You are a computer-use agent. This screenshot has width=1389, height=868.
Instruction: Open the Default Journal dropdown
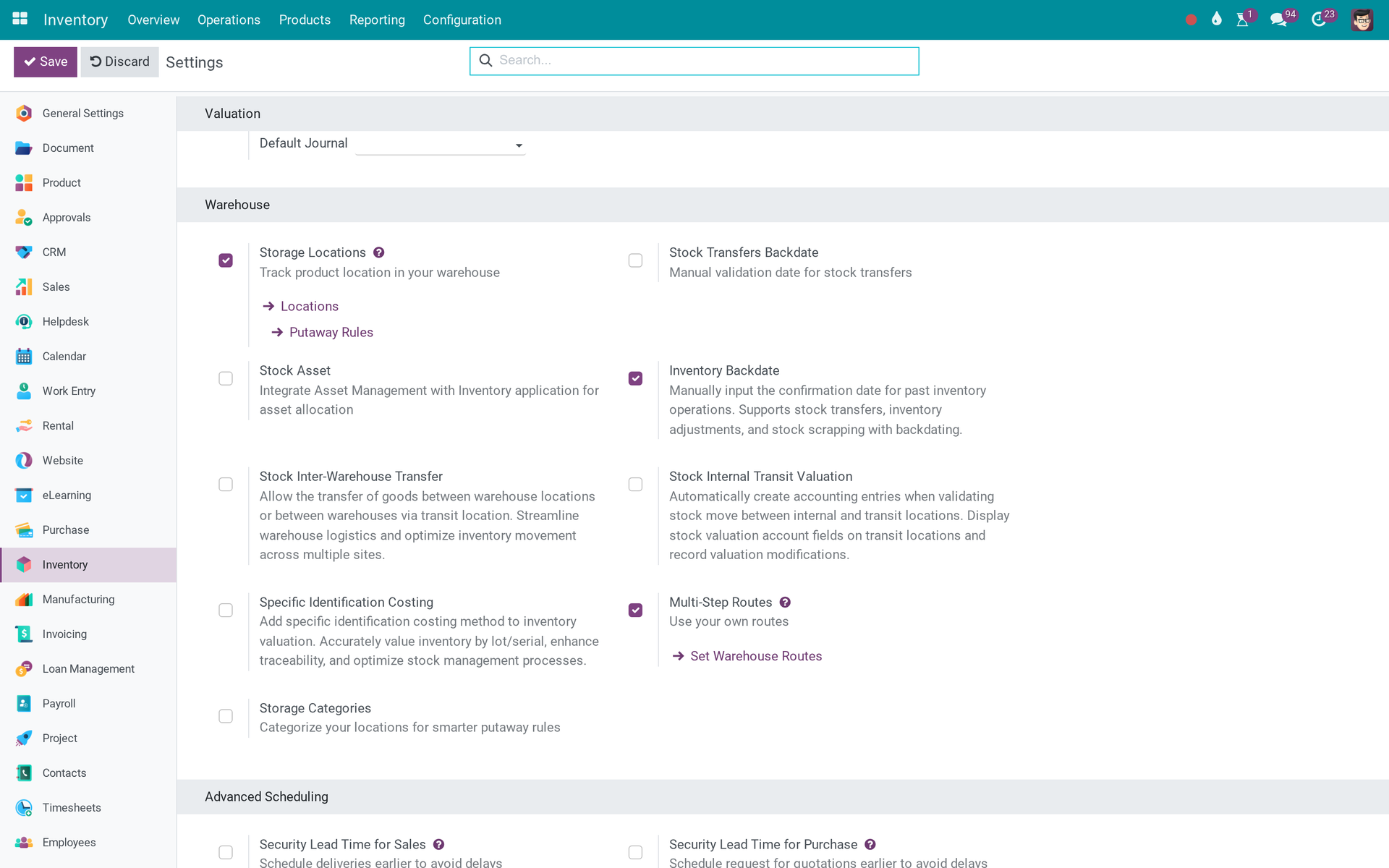440,145
